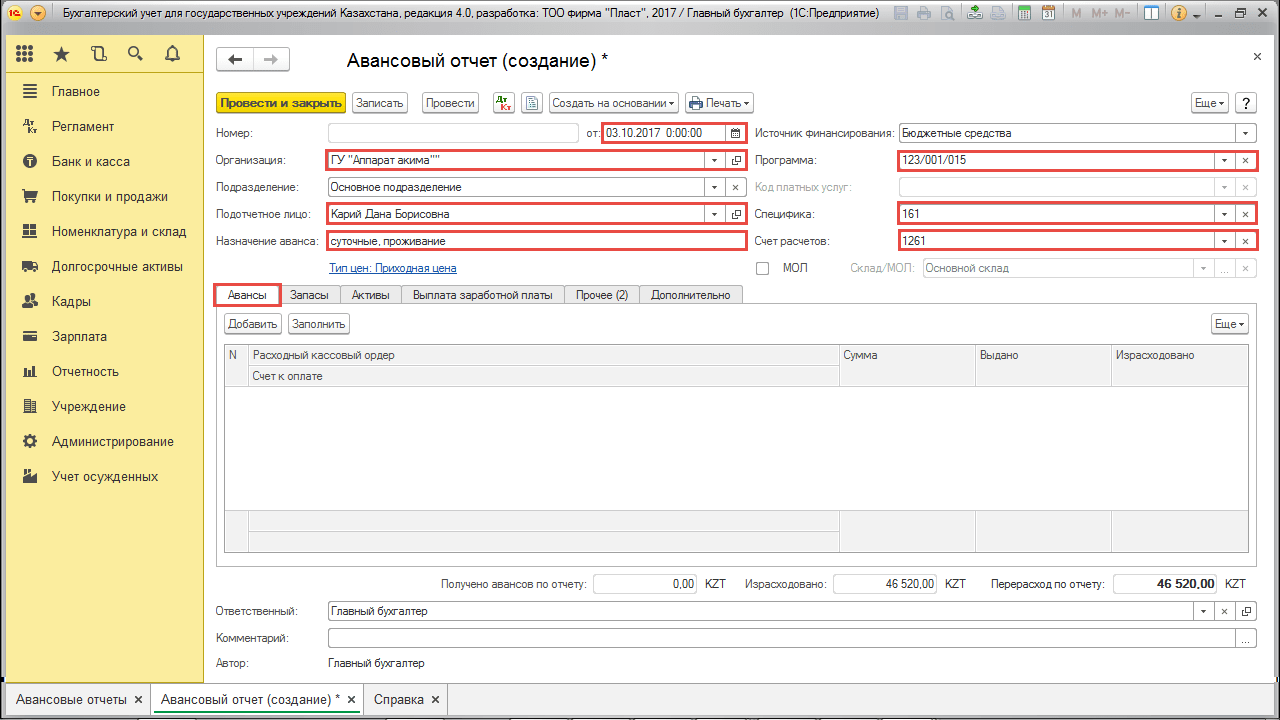Switch to the Прочее (2) tab
The image size is (1280, 720).
click(601, 295)
